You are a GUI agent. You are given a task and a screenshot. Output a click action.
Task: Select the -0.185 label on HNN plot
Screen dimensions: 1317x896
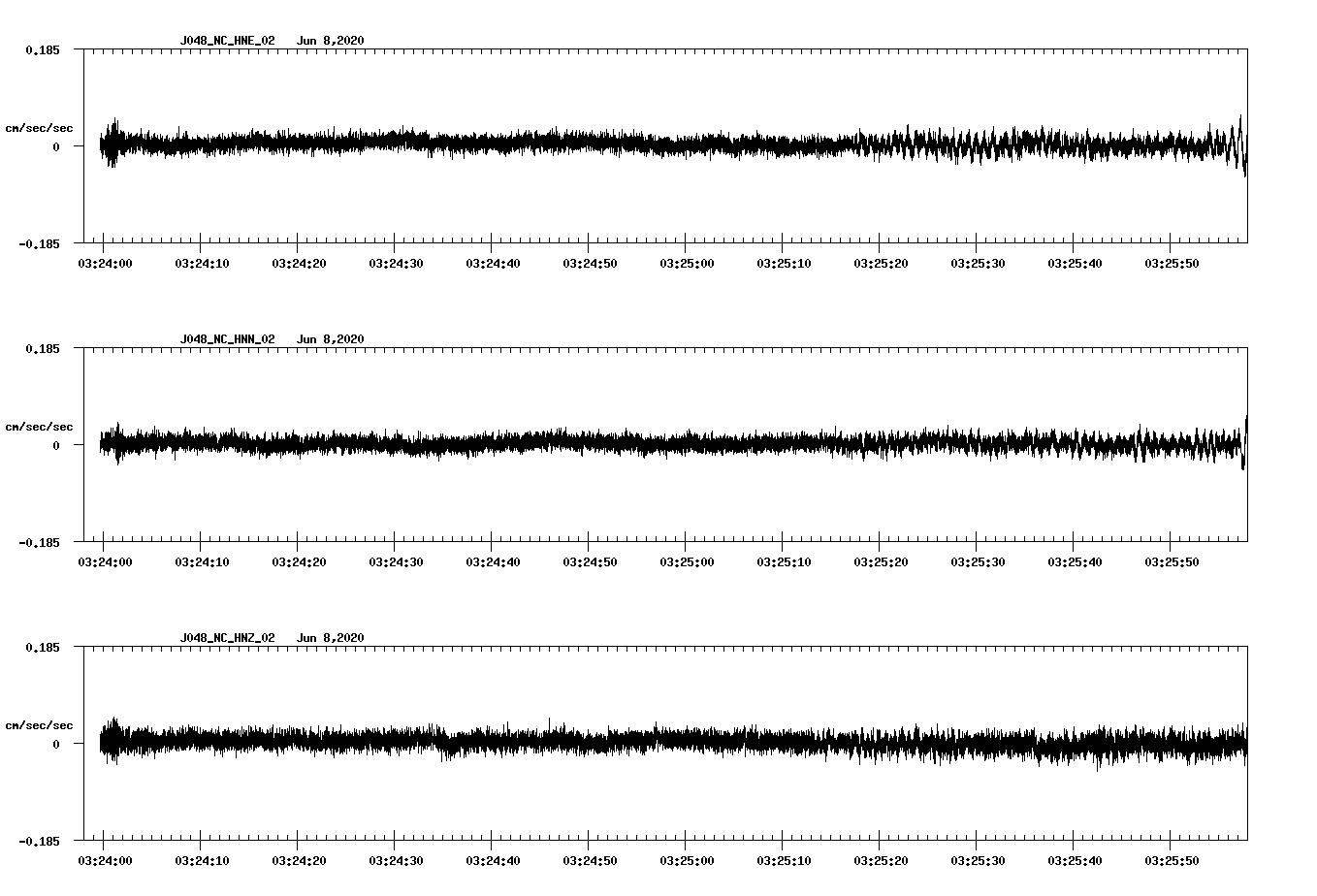tap(40, 542)
